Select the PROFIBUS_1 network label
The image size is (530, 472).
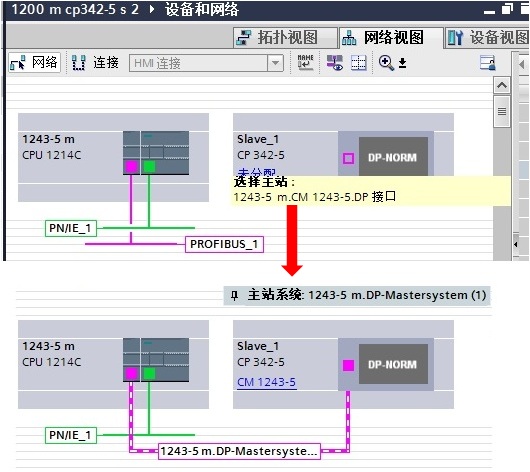224,244
